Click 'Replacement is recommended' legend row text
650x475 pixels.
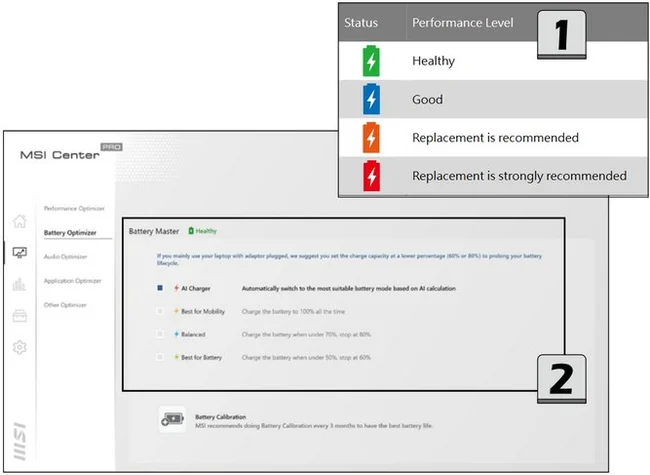click(x=495, y=138)
